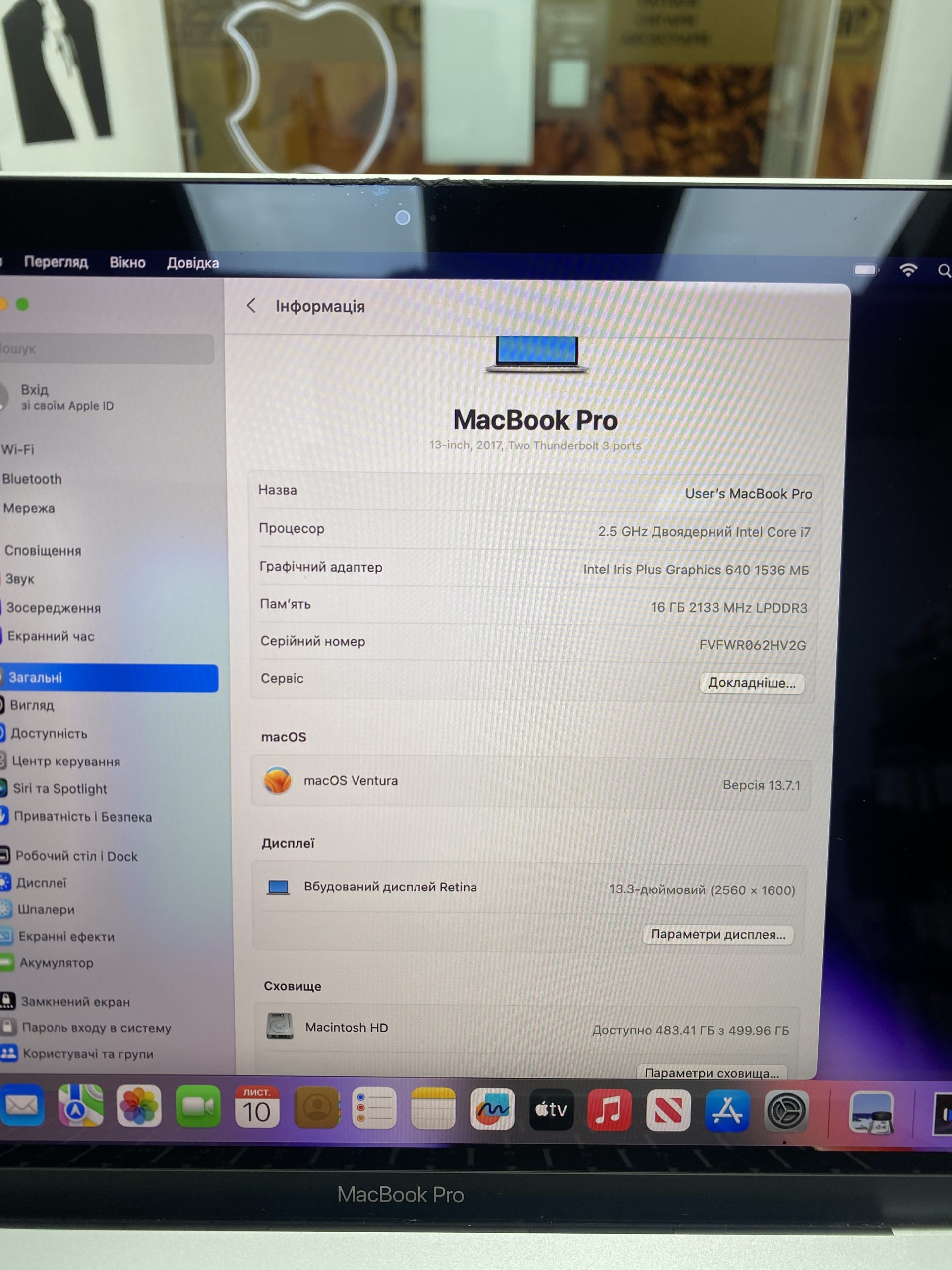This screenshot has height=1270, width=952.
Task: Open Notes app in the Dock
Action: point(433,1109)
